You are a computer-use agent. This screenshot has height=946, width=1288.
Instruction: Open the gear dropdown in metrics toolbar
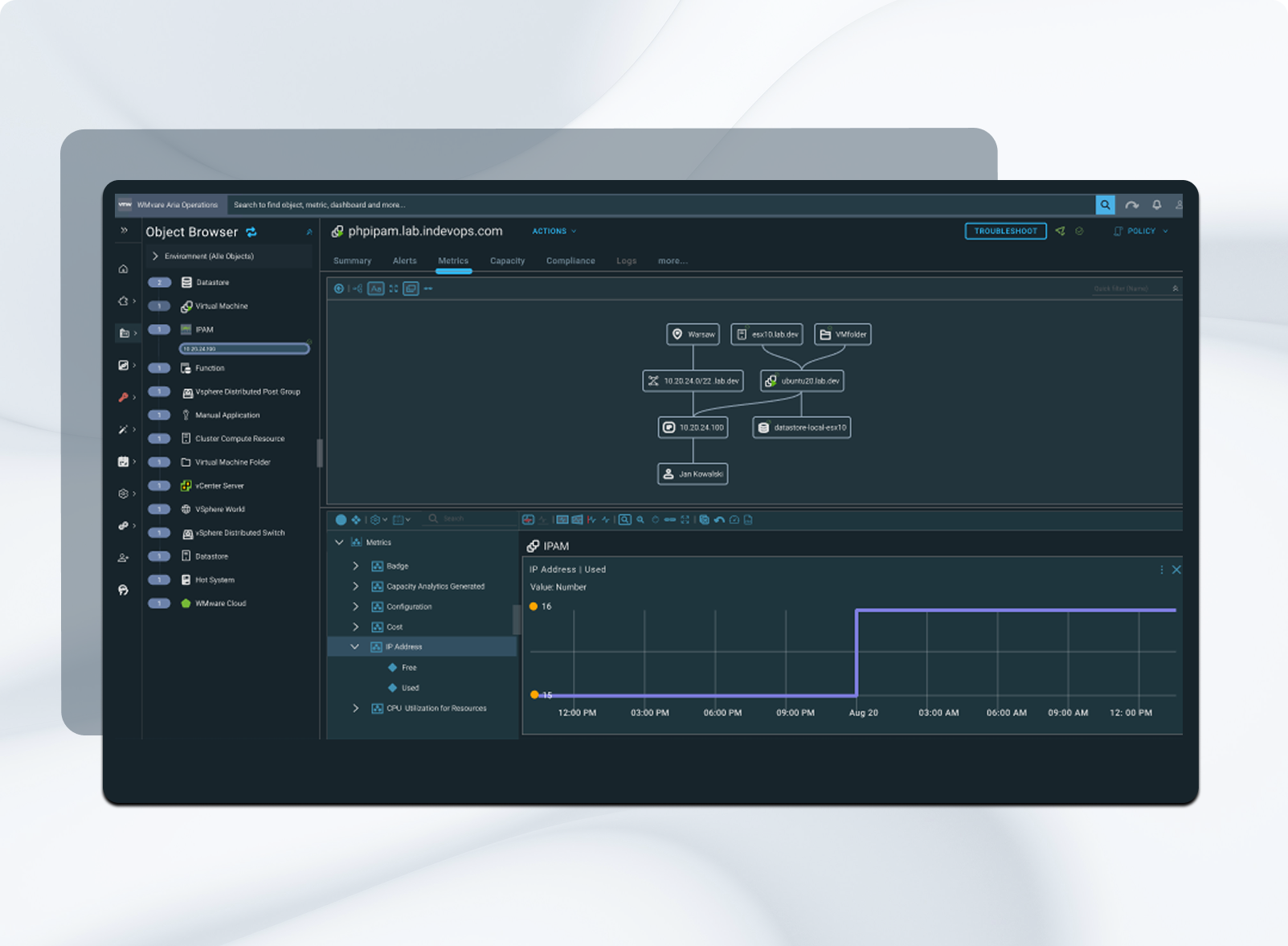tap(378, 520)
